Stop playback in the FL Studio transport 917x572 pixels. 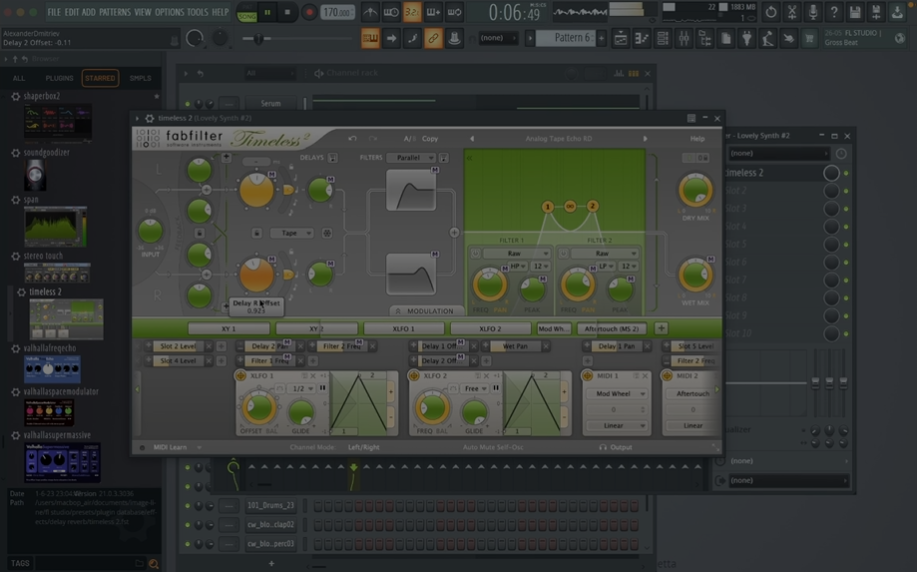point(287,12)
